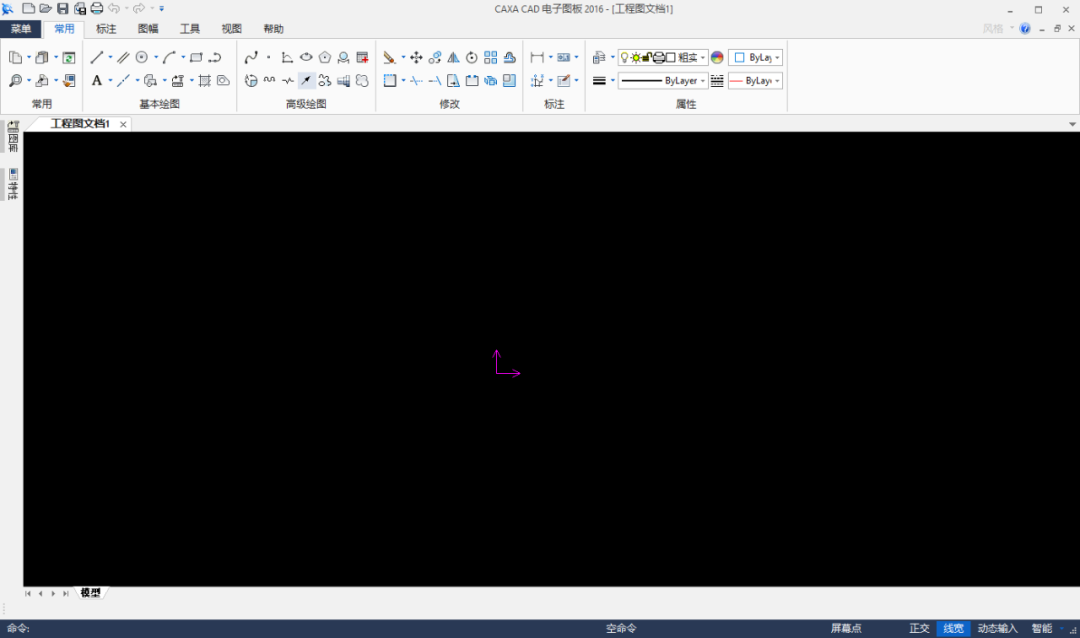This screenshot has height=638, width=1080.
Task: Toggle 动态输入 dynamic input mode
Action: (x=997, y=629)
